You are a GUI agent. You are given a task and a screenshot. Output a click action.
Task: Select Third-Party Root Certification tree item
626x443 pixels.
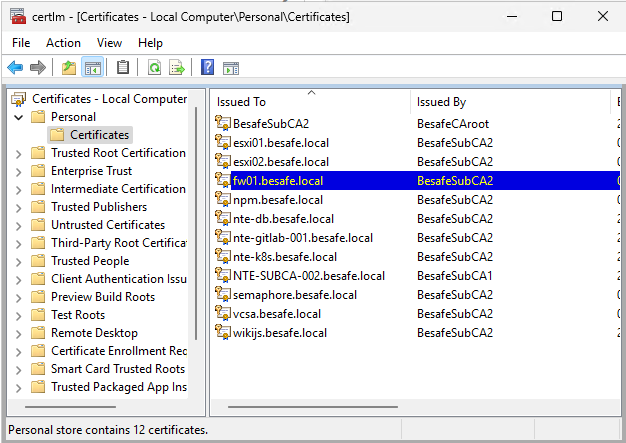pos(119,243)
